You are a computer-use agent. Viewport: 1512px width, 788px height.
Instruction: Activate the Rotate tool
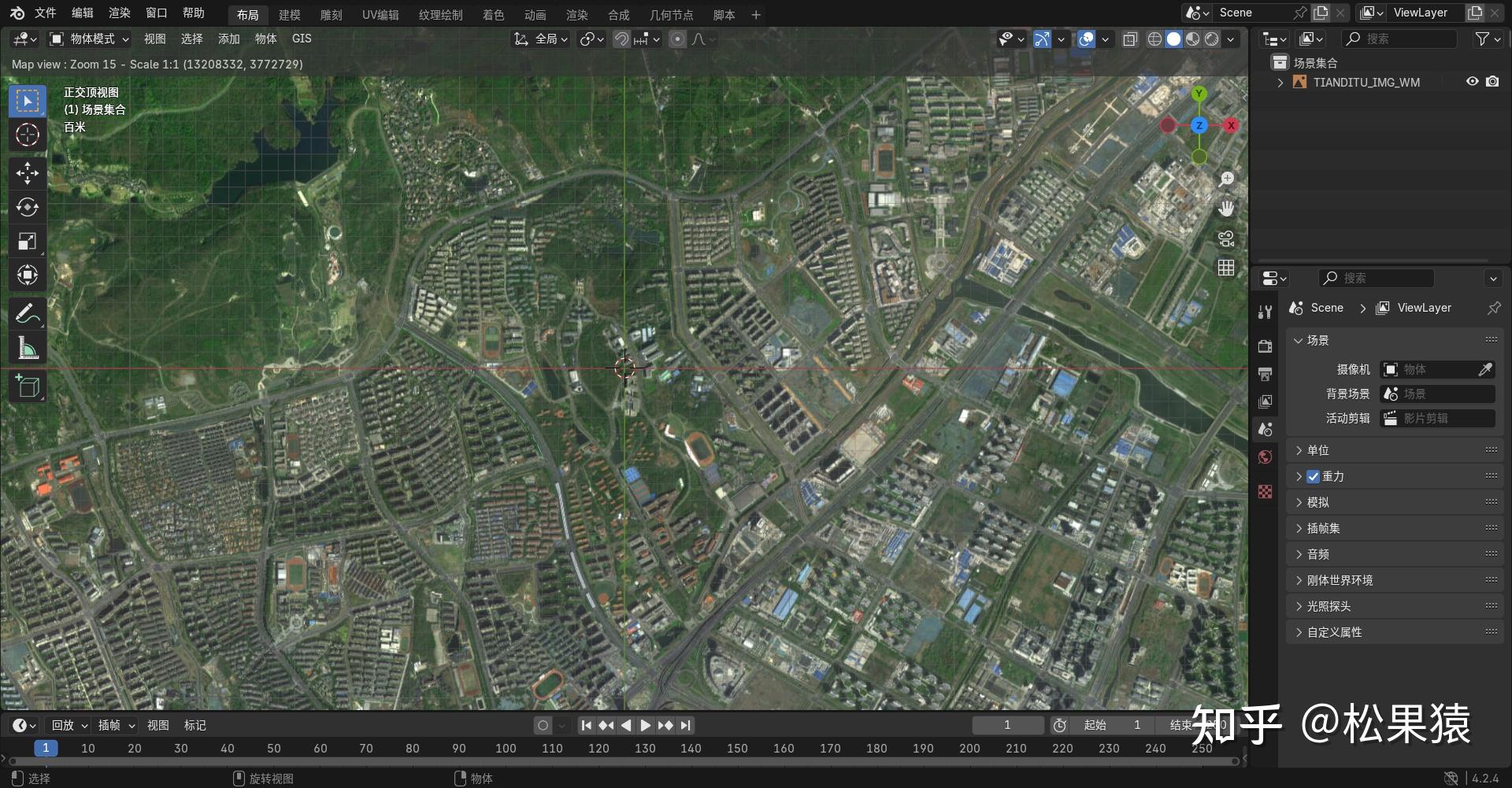pyautogui.click(x=28, y=207)
